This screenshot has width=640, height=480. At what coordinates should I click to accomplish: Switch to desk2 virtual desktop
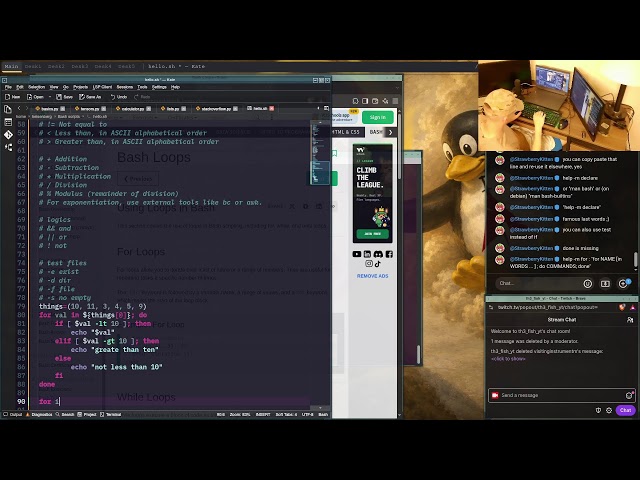tap(56, 66)
